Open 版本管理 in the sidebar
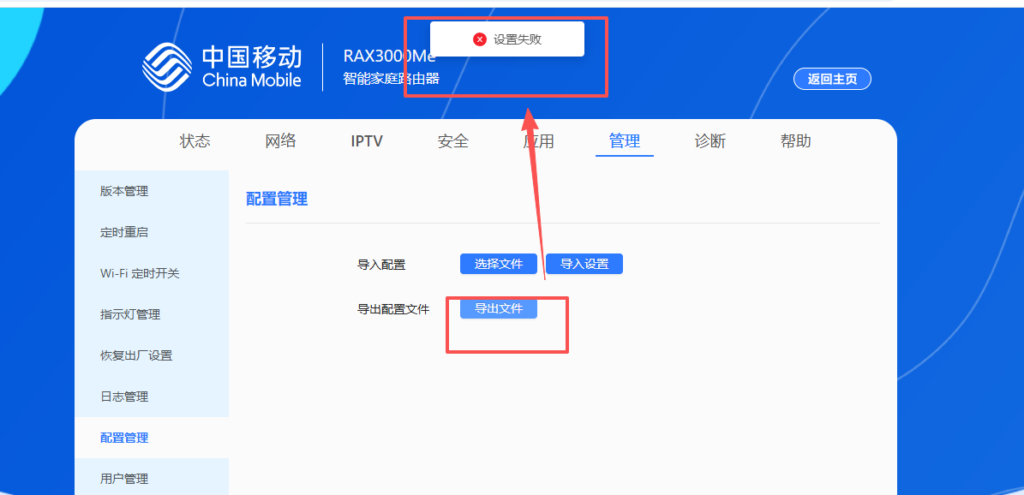 click(152, 191)
